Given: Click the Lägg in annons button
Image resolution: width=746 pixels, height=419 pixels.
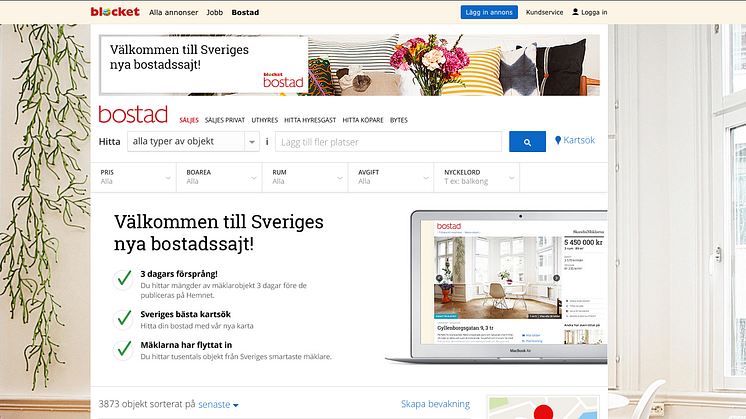Looking at the screenshot, I should [x=489, y=12].
